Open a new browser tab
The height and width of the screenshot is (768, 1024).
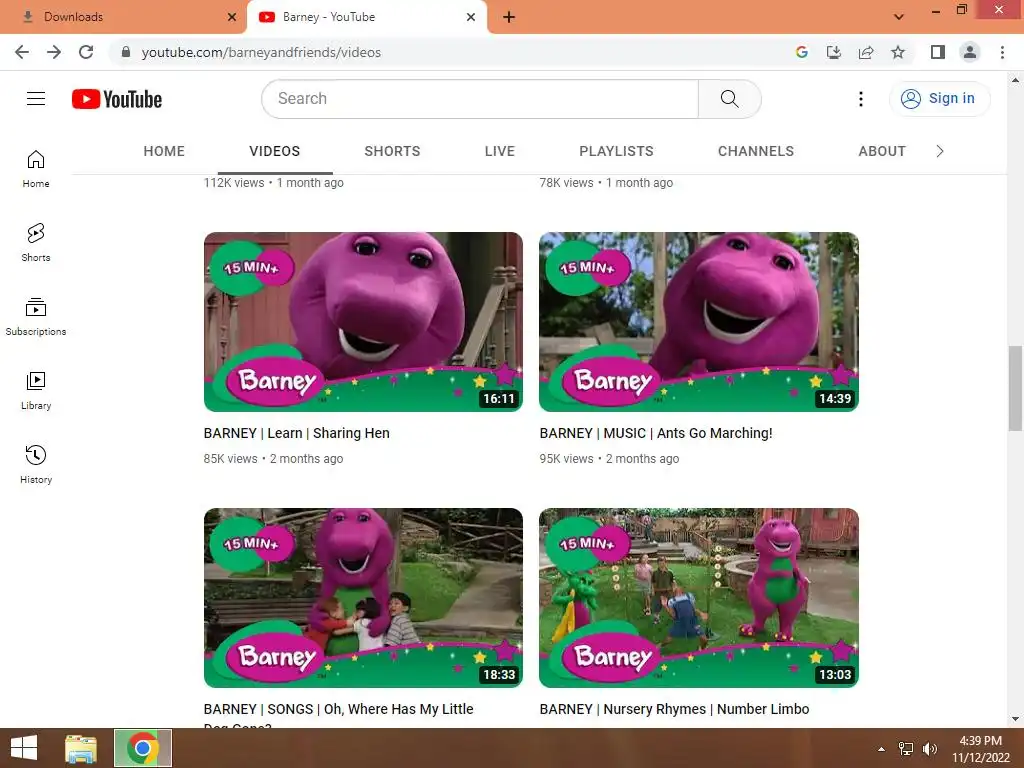coord(509,17)
